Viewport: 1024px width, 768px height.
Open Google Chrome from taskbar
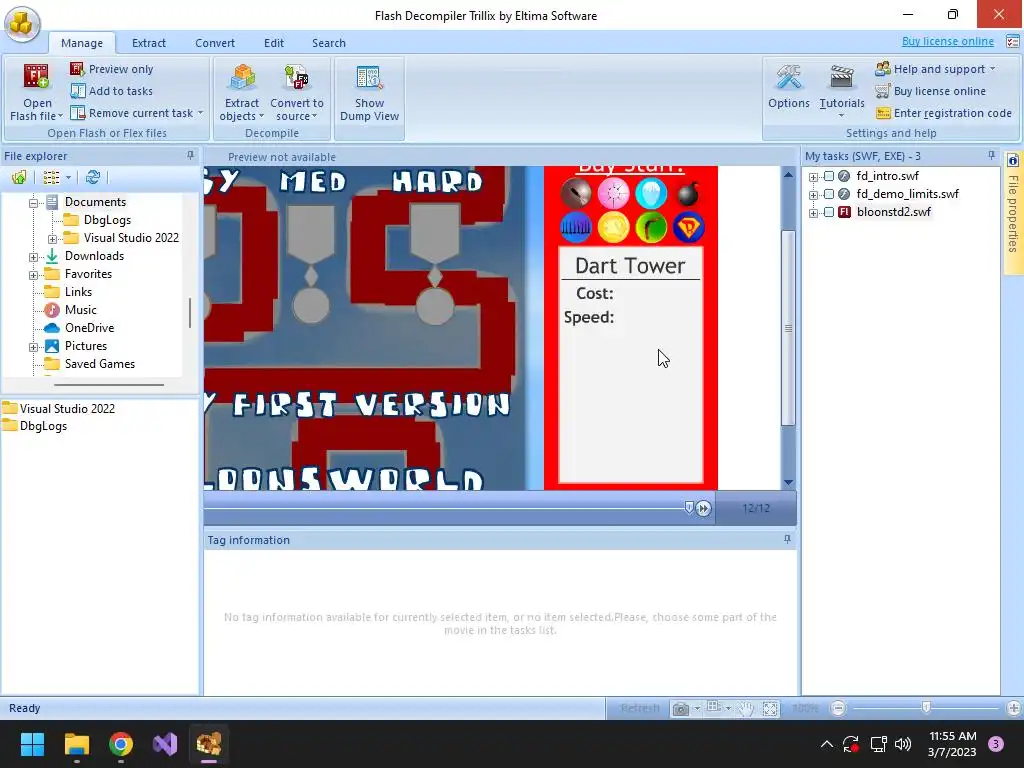tap(121, 744)
